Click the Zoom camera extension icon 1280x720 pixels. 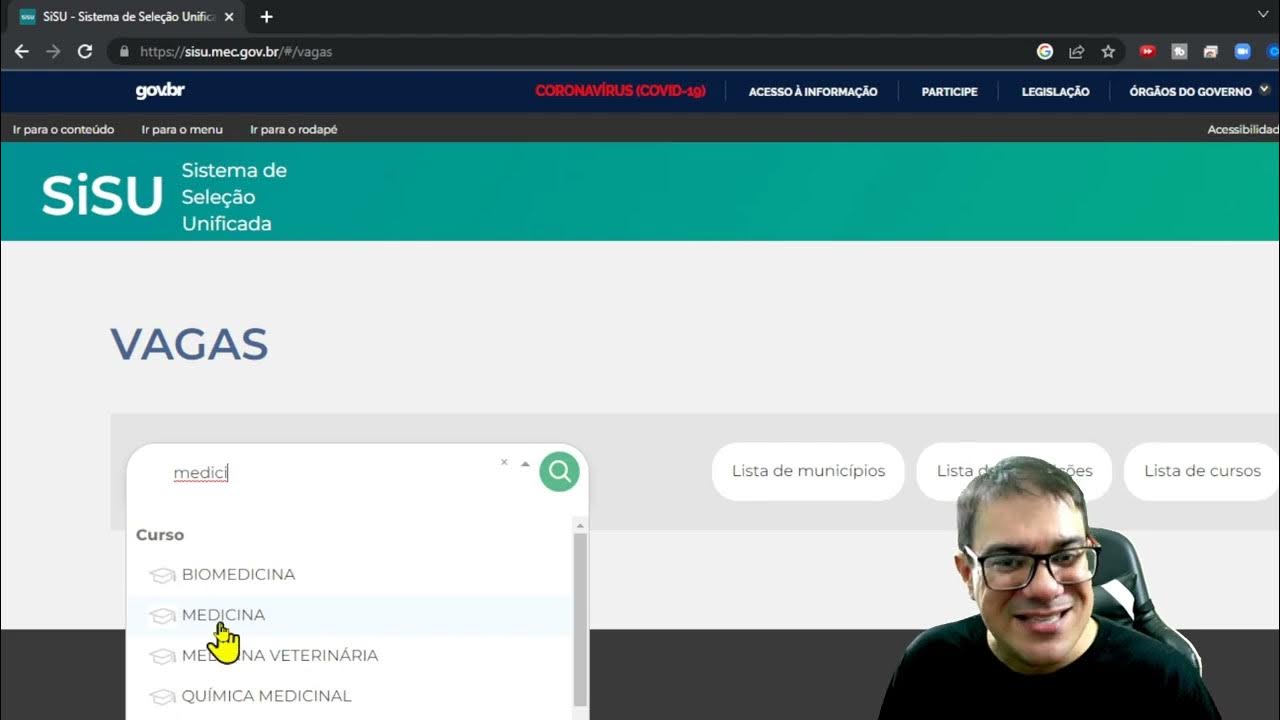pyautogui.click(x=1243, y=51)
